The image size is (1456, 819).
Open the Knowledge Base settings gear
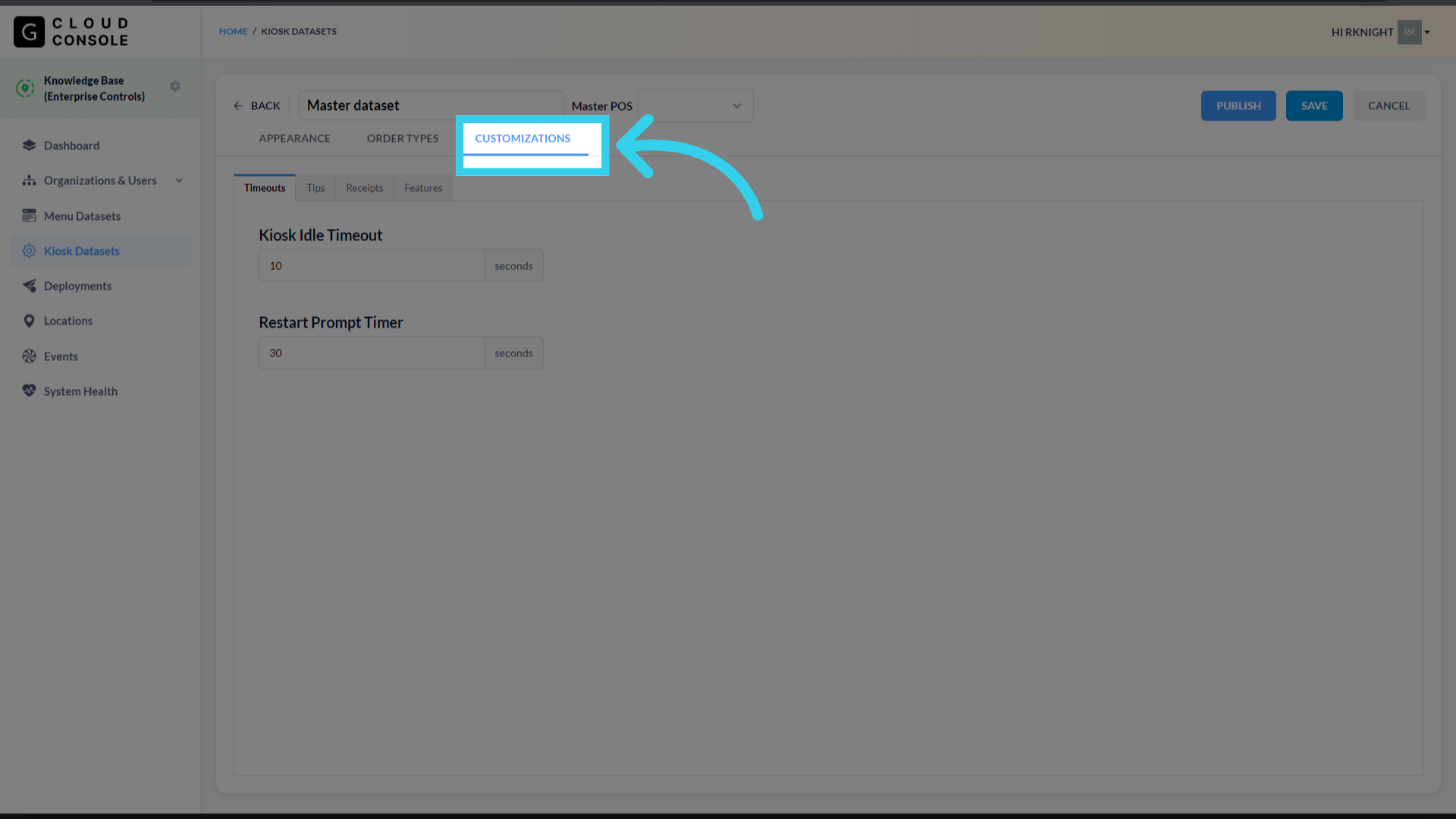point(175,86)
